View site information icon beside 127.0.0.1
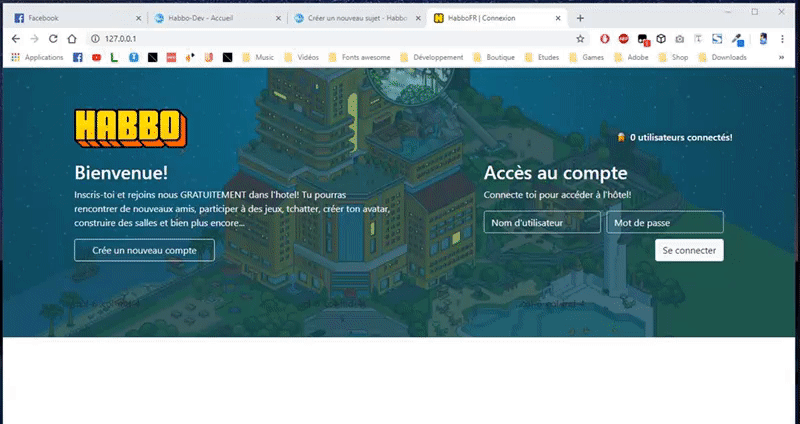800x424 pixels. tap(95, 39)
